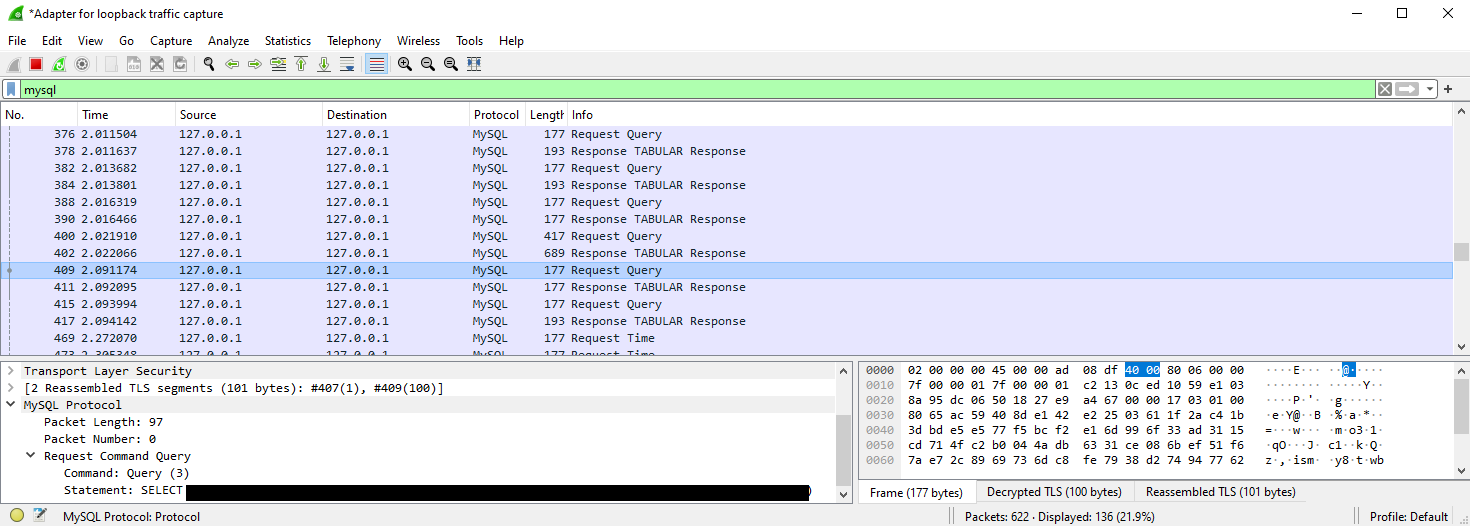
Task: Stop the capture with the red square
Action: (x=36, y=64)
